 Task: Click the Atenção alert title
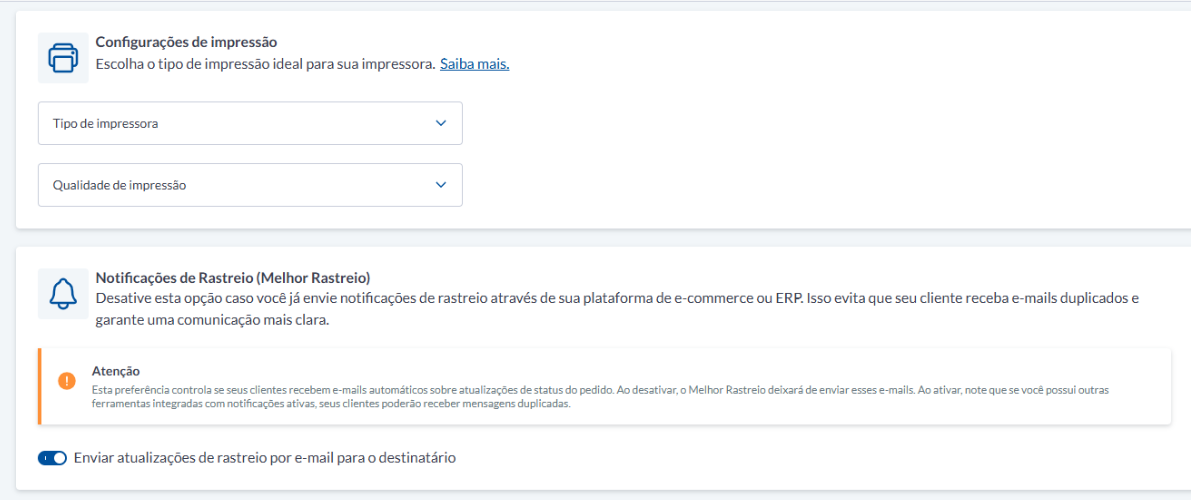pyautogui.click(x=115, y=371)
